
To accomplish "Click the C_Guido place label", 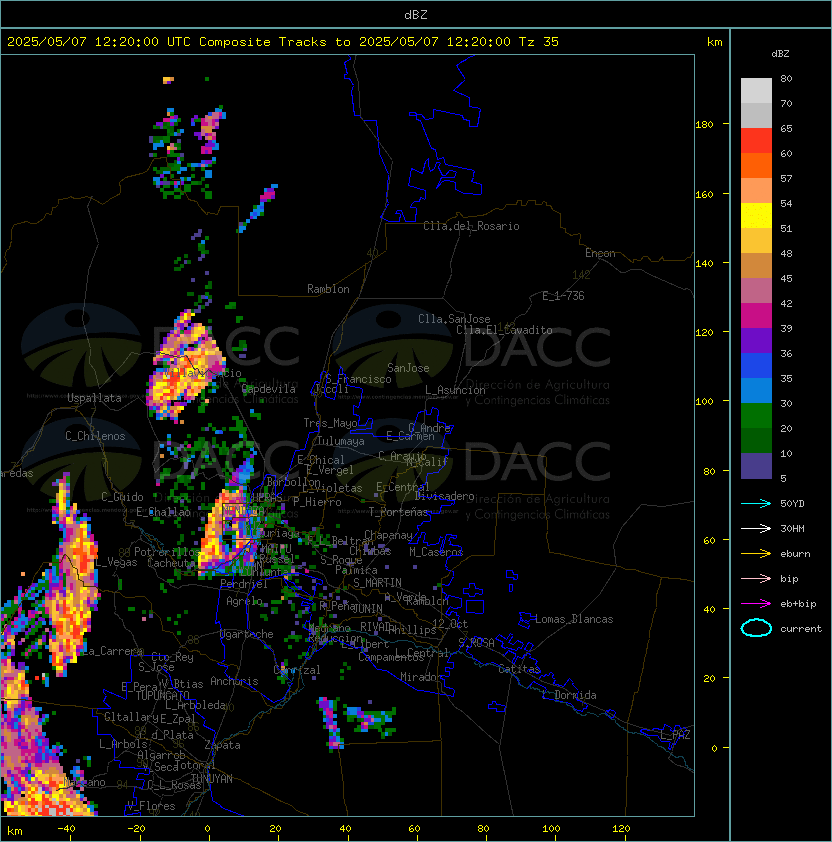I will click(122, 497).
